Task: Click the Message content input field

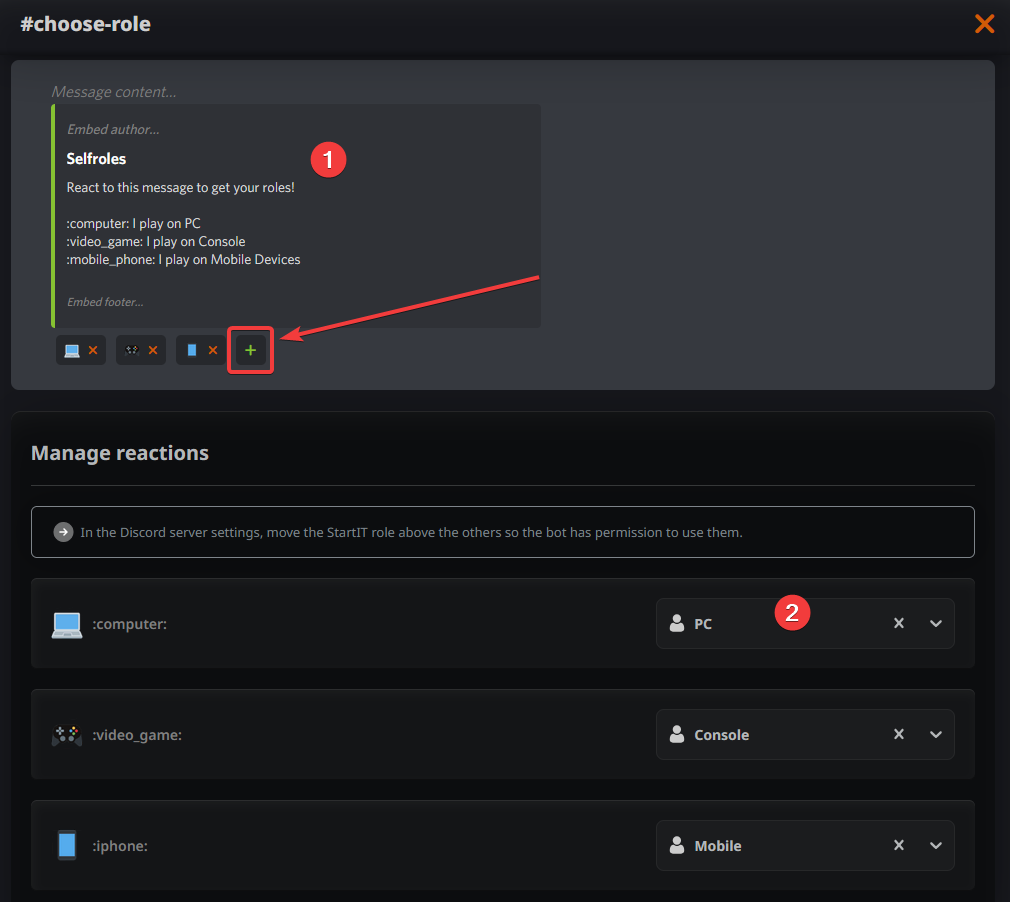Action: pos(114,92)
